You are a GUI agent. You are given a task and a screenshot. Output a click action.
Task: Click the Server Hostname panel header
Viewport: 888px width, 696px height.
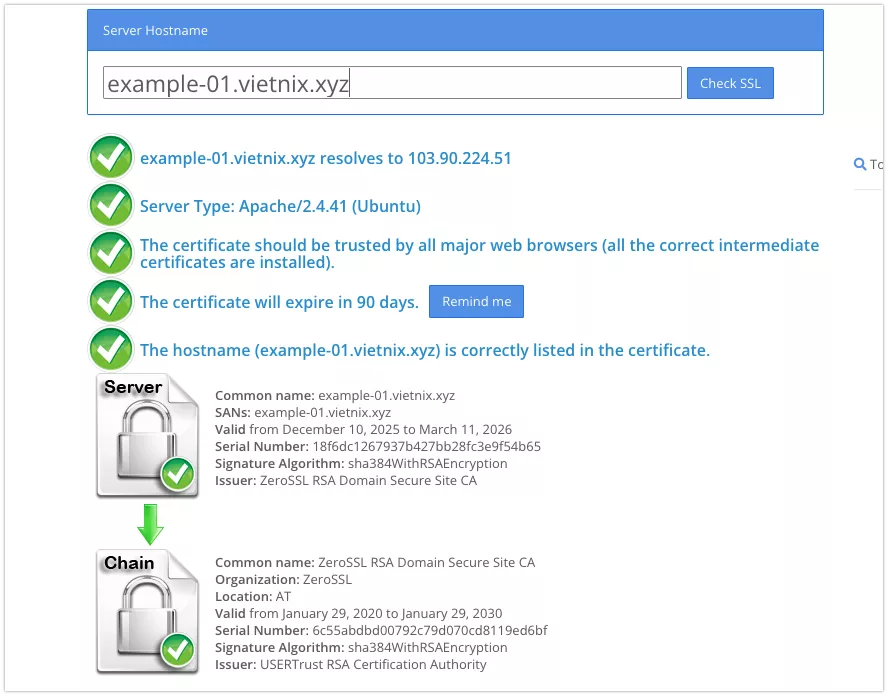455,30
